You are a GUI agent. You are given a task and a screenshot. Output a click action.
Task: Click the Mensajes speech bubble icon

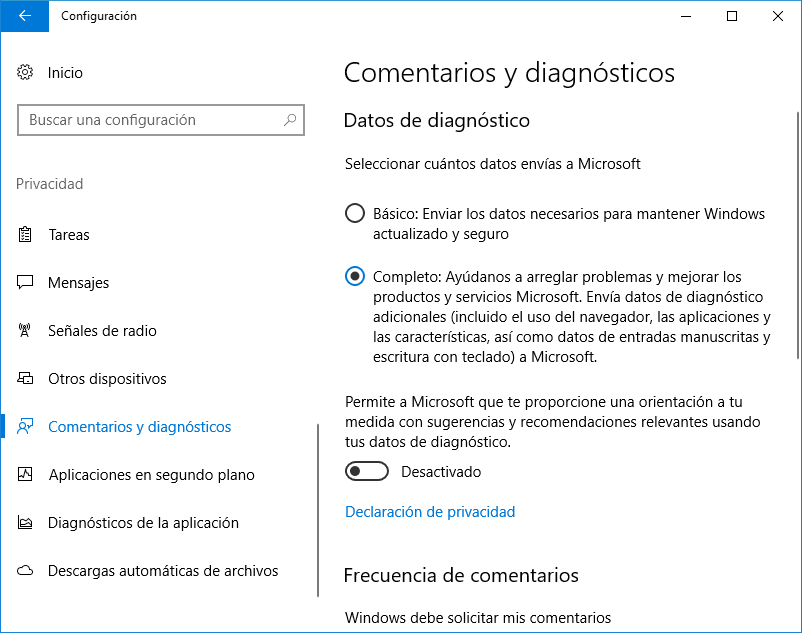(x=26, y=283)
